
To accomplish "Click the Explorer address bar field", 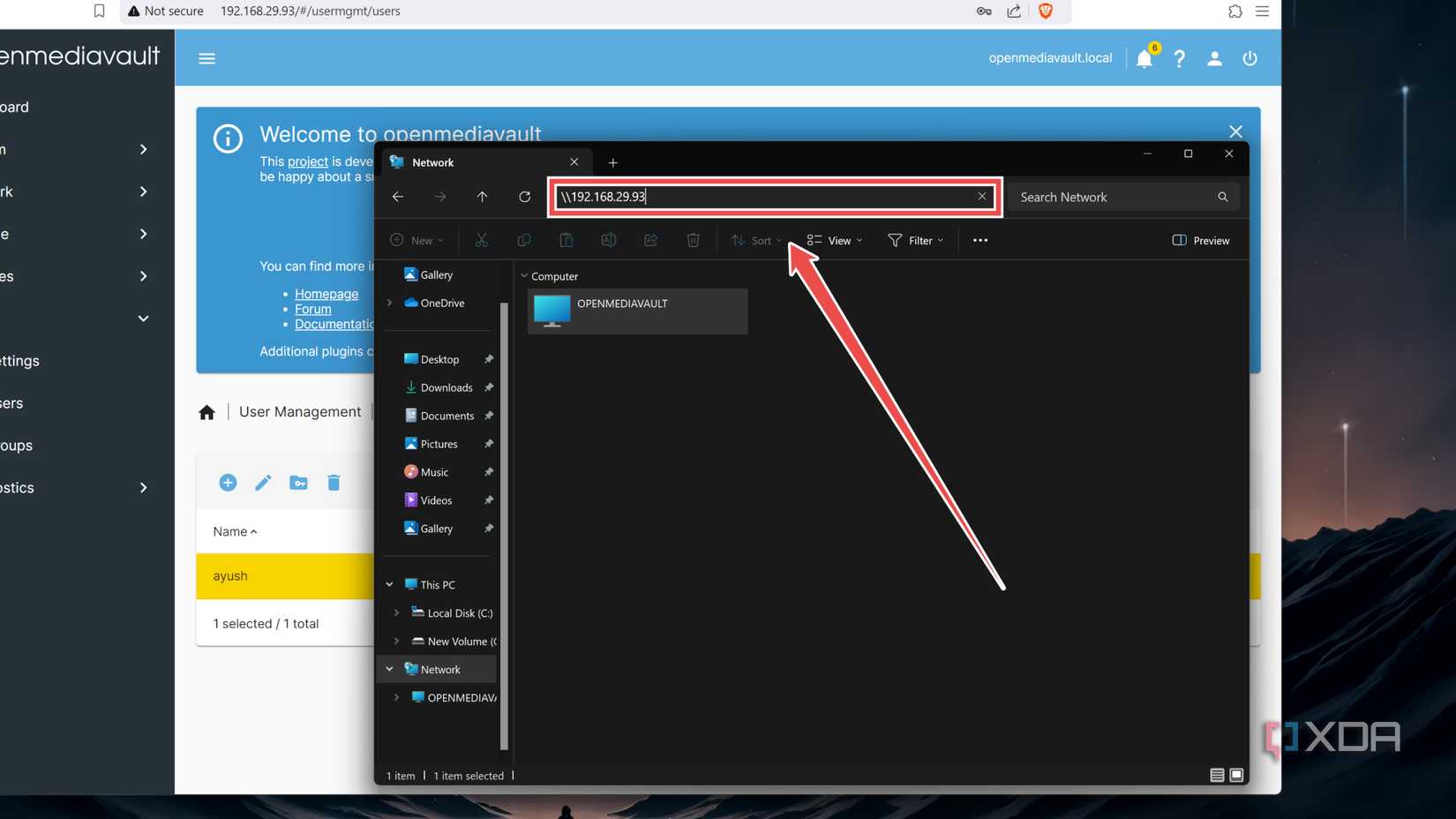I will coord(775,196).
